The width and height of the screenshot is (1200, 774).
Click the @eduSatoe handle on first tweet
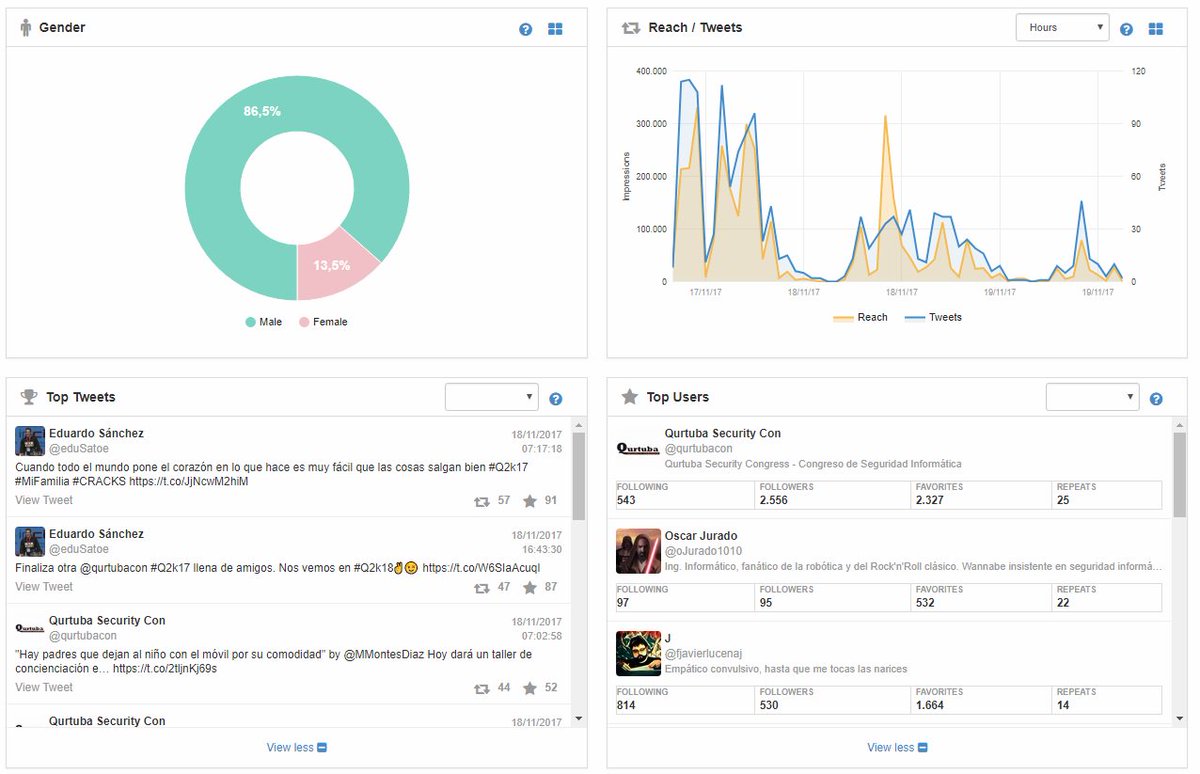tap(79, 449)
